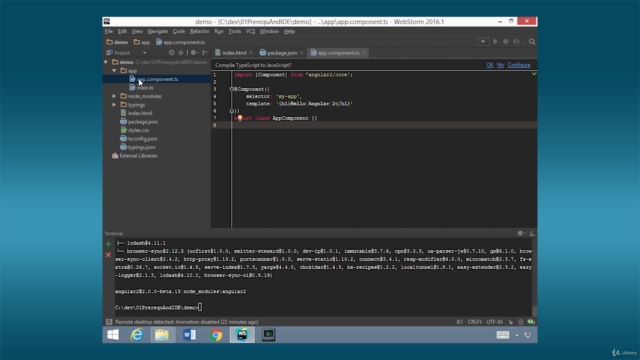Viewport: 640px width, 360px height.
Task: Click the Windows Start button
Action: (x=113, y=335)
